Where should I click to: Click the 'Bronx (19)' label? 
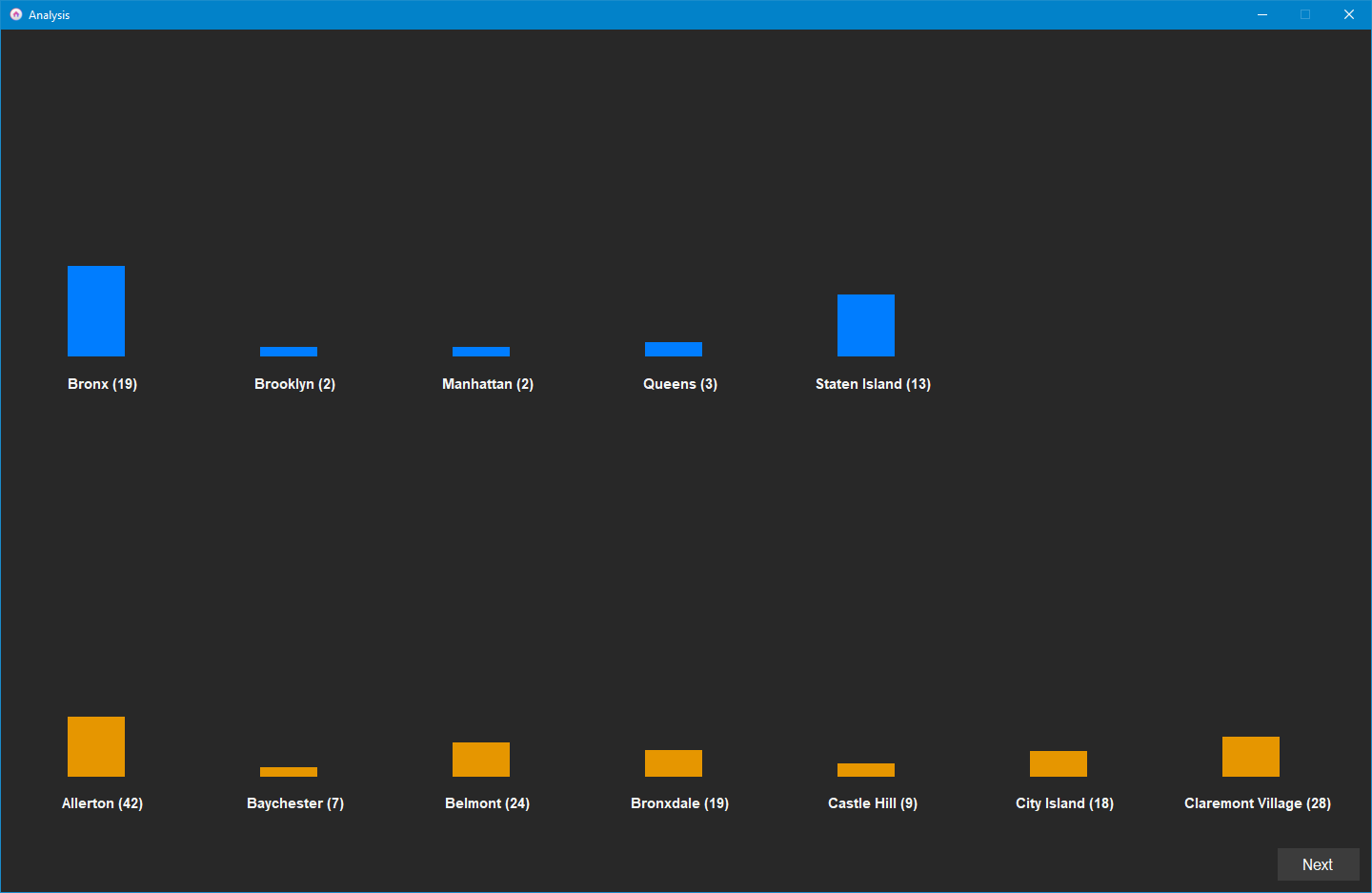coord(103,384)
